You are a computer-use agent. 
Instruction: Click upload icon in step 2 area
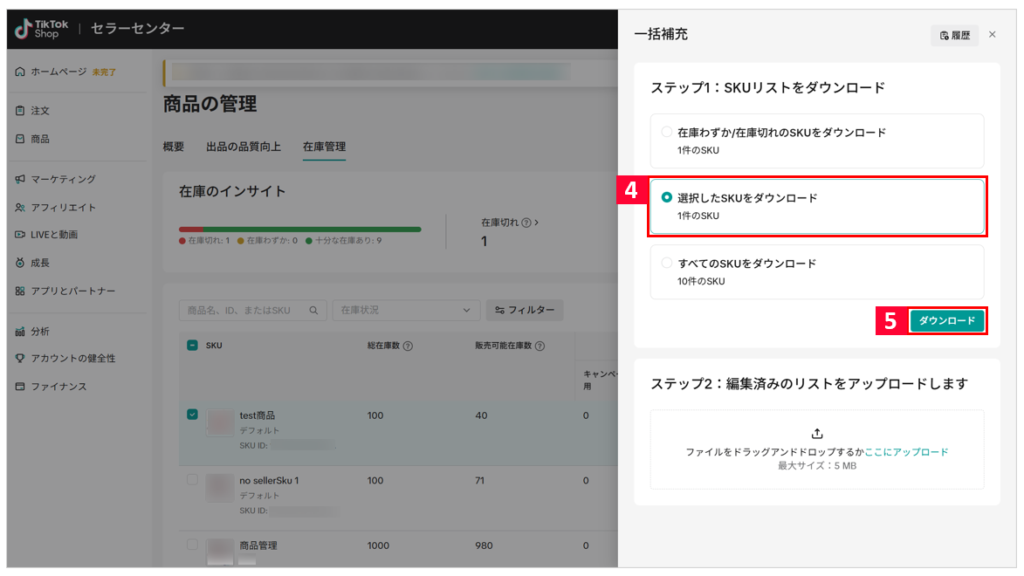pyautogui.click(x=817, y=433)
